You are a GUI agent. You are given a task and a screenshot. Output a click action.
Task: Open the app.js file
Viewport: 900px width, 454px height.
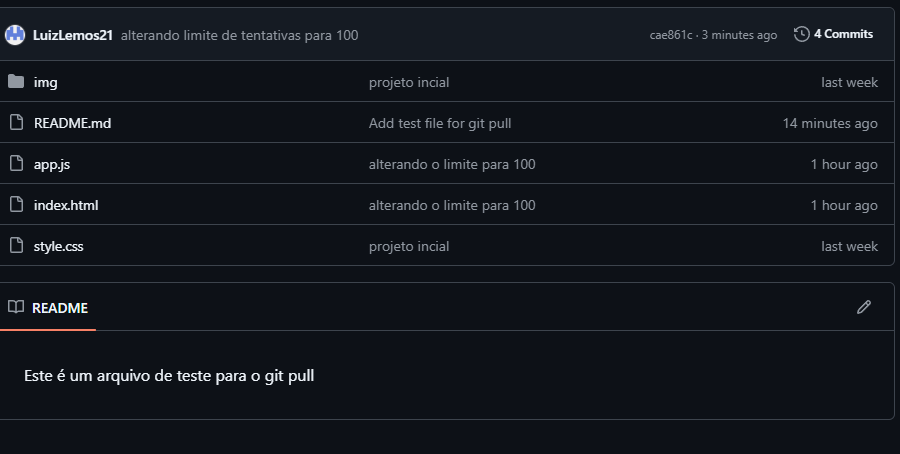[51, 164]
